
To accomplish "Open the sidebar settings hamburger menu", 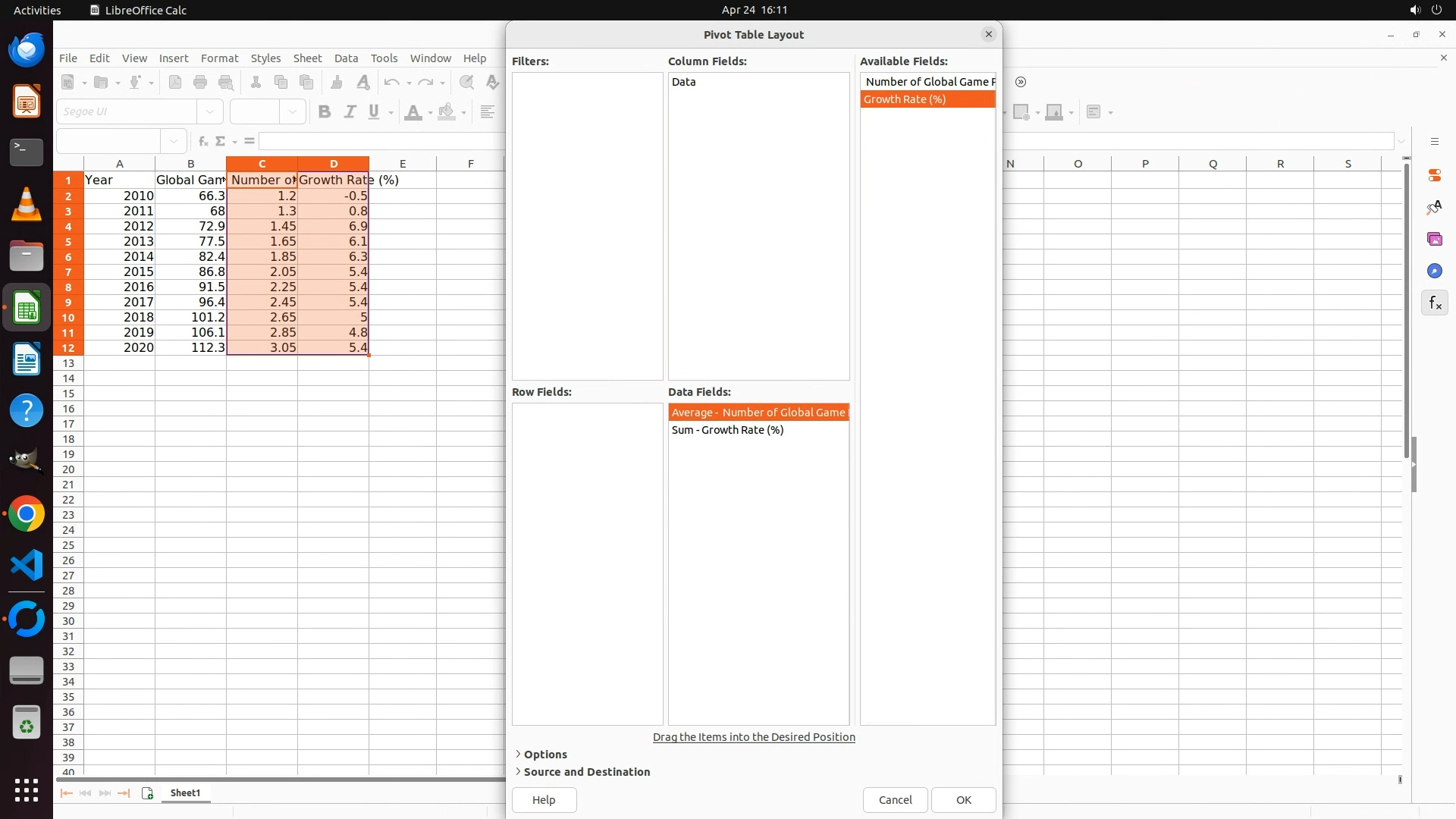I will (1434, 142).
